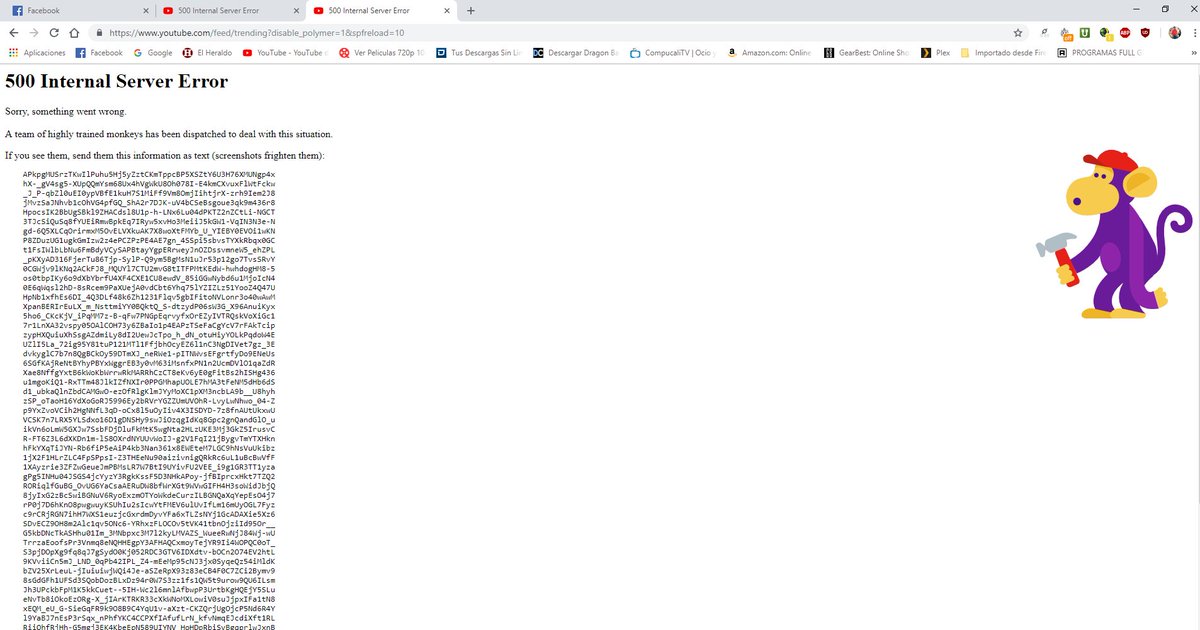Switch to the Facebook tab
The height and width of the screenshot is (630, 1200).
[x=78, y=10]
